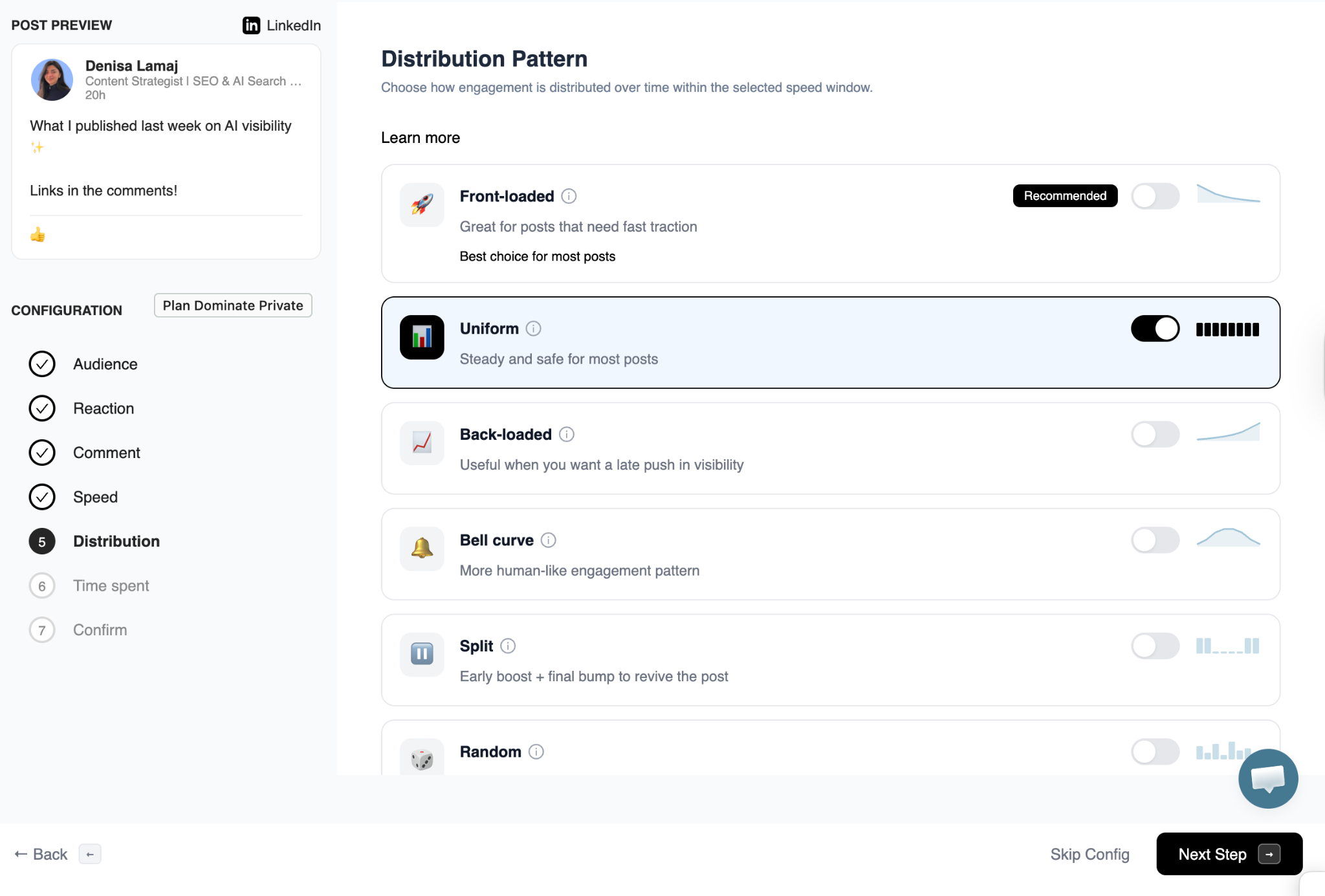Enable the Front-loaded distribution toggle
The image size is (1325, 896).
point(1156,195)
